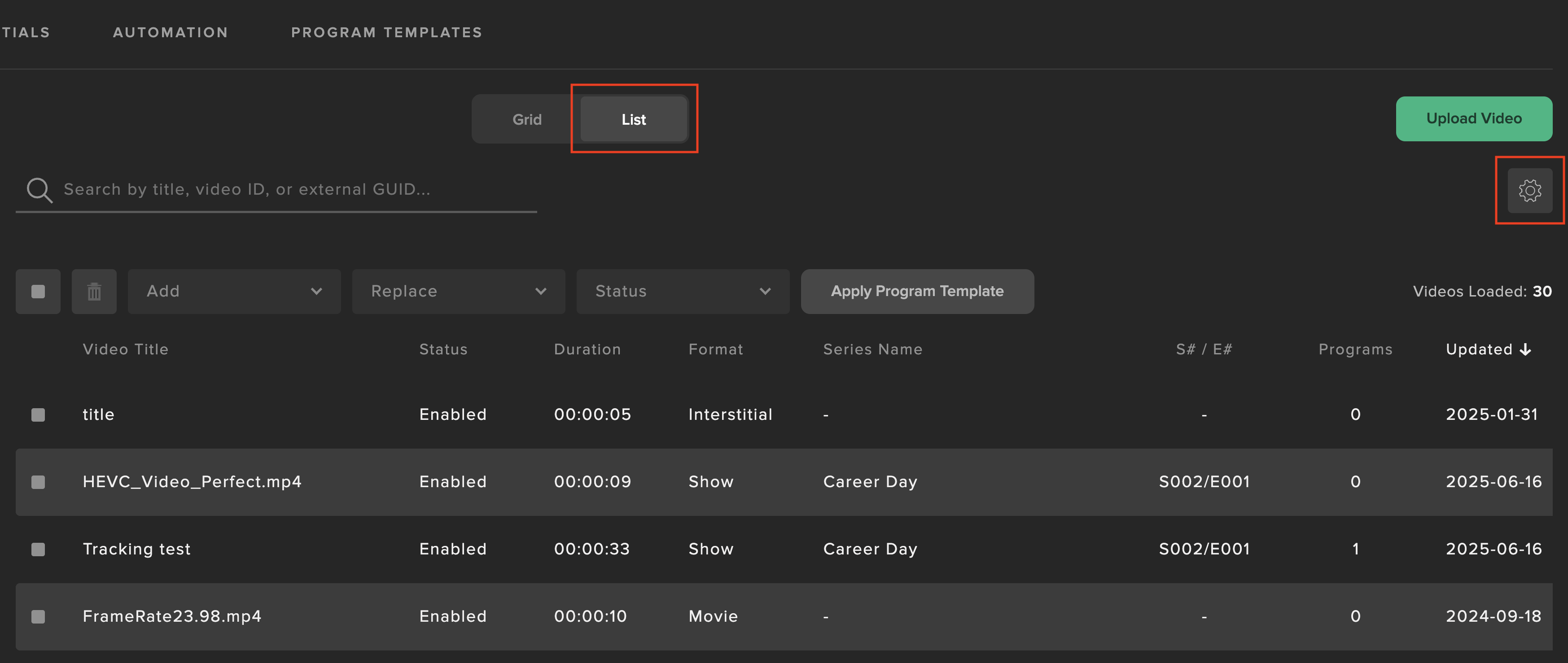Switch to the Automation tab
This screenshot has height=663, width=1568.
(171, 32)
